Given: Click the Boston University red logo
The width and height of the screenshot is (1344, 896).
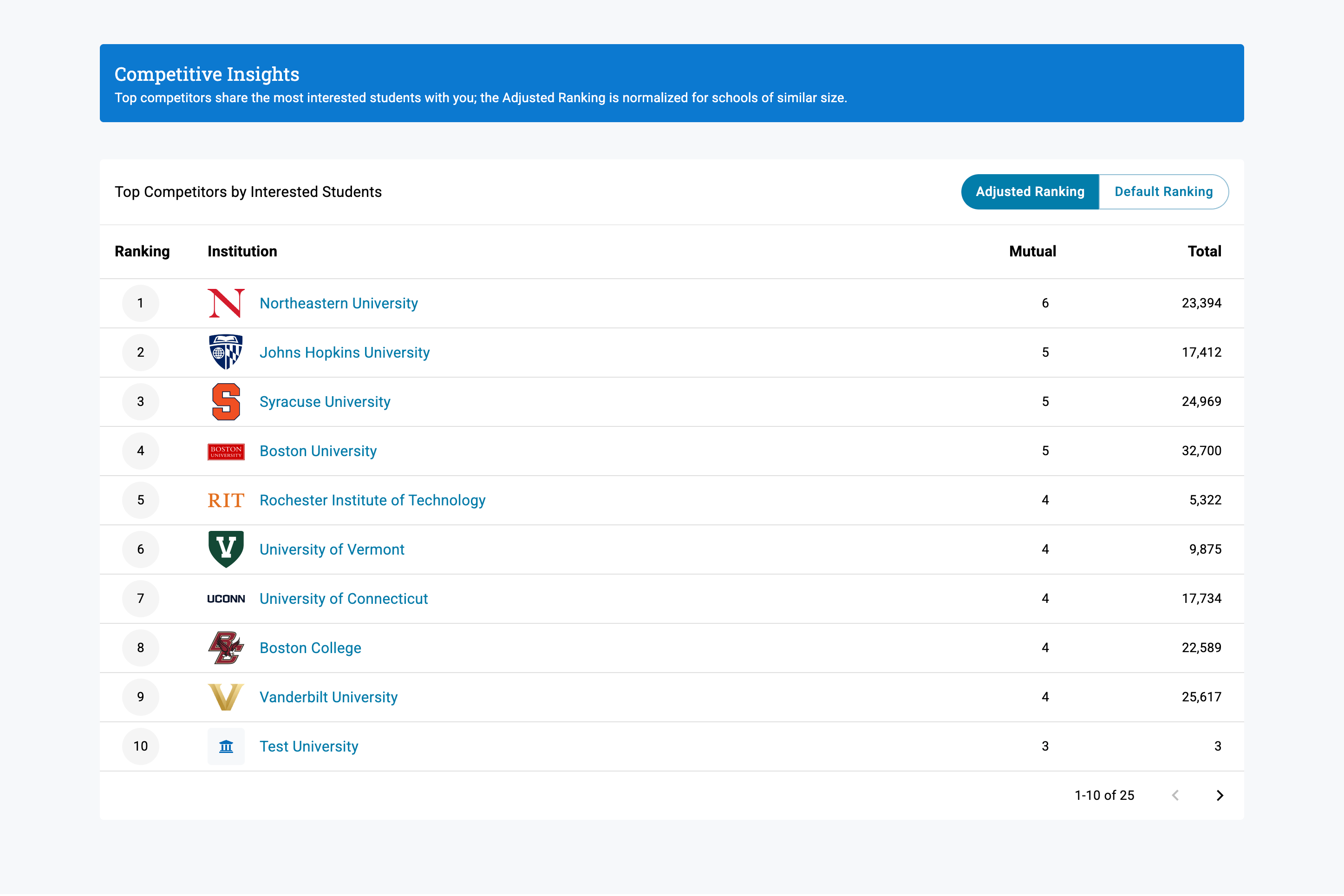Looking at the screenshot, I should coord(226,451).
